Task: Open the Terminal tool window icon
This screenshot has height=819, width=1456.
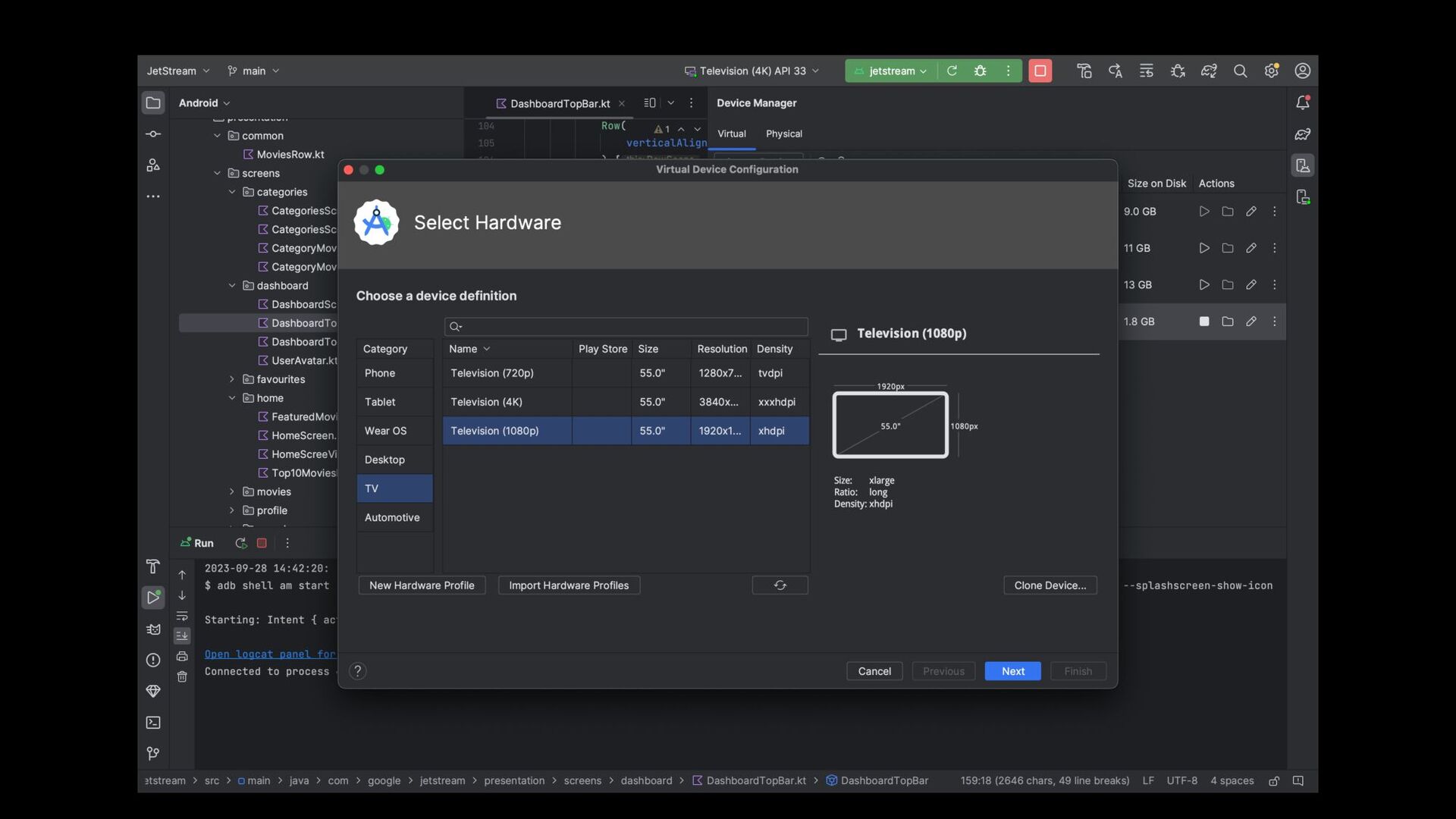Action: coord(153,722)
